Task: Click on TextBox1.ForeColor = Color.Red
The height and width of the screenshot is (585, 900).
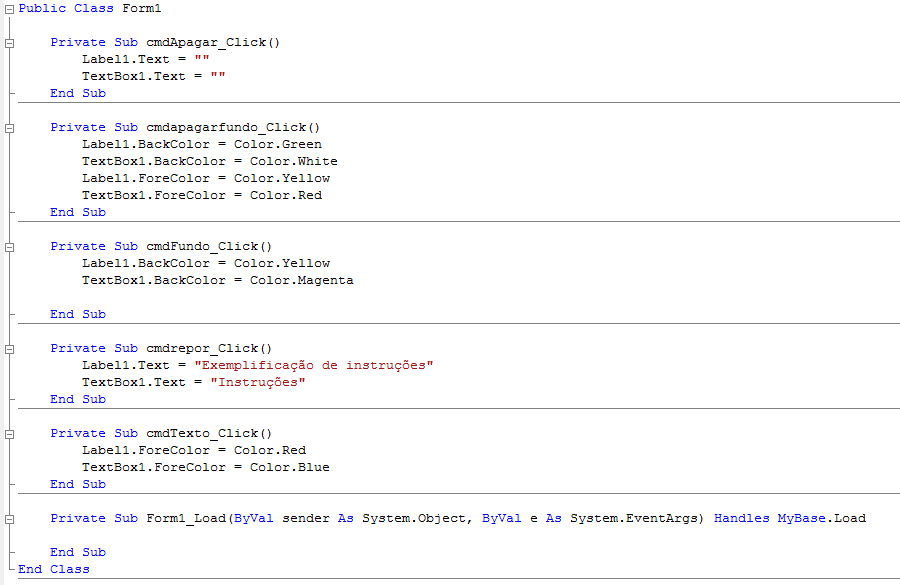Action: pos(202,195)
